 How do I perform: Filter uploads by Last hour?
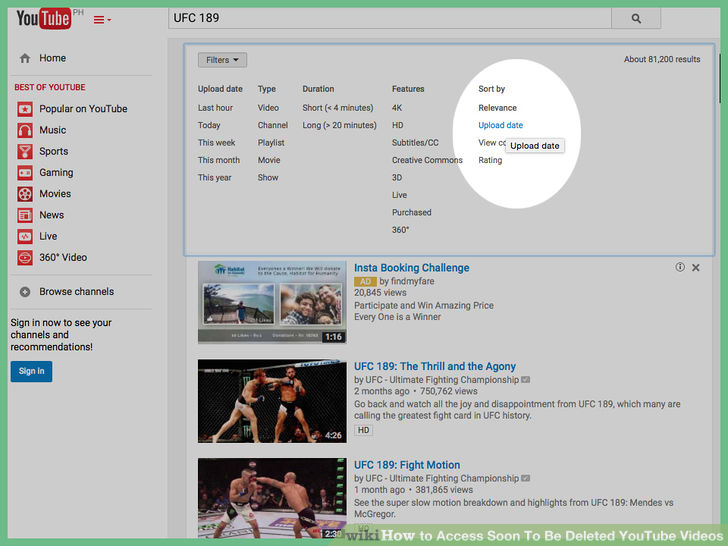pyautogui.click(x=215, y=108)
